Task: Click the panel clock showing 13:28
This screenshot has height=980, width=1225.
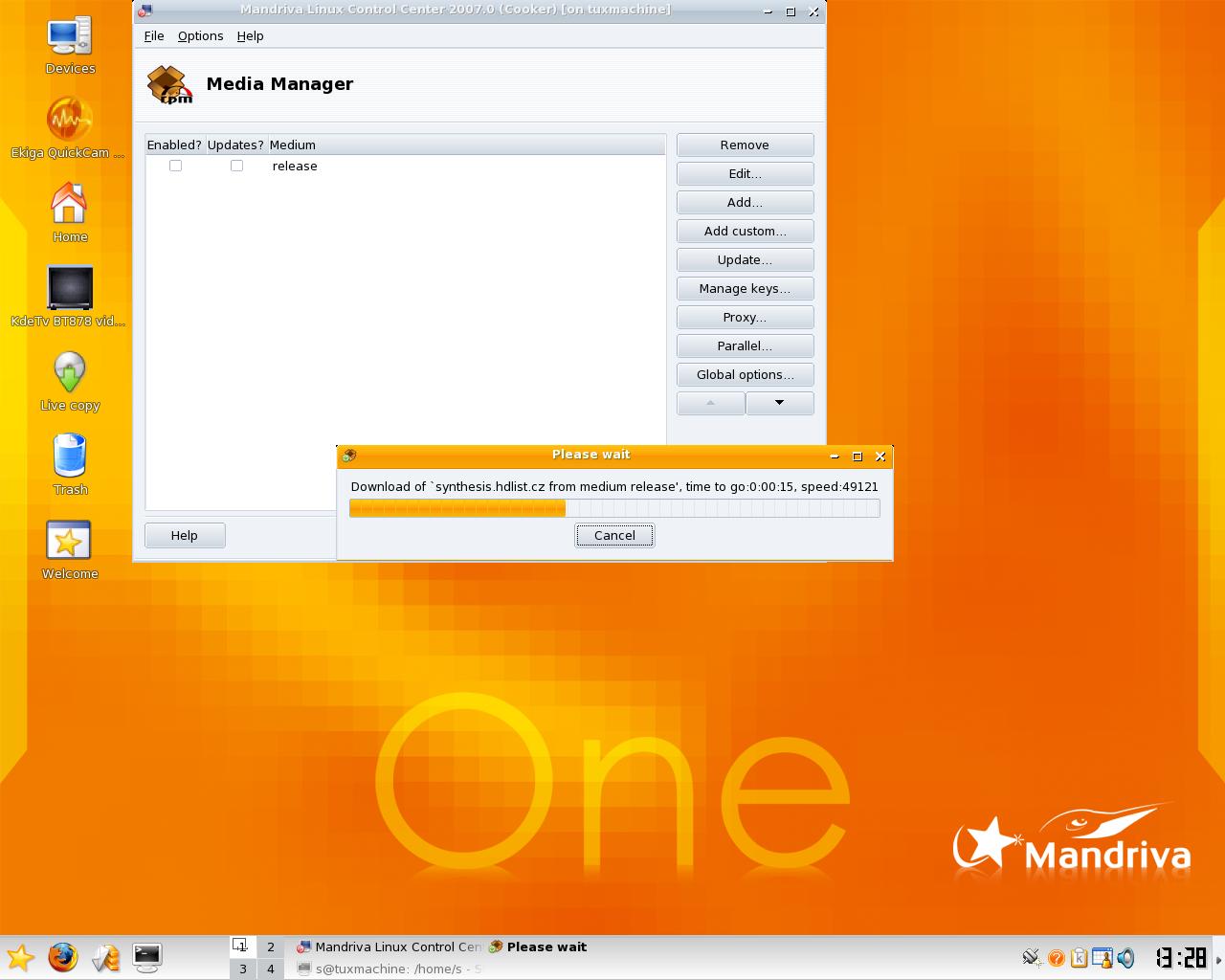Action: (x=1181, y=957)
